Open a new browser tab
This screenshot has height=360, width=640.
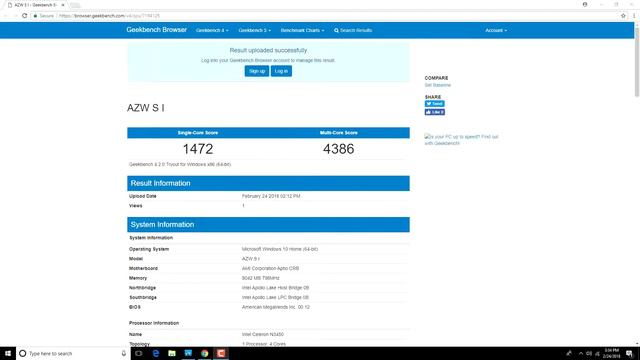point(75,5)
